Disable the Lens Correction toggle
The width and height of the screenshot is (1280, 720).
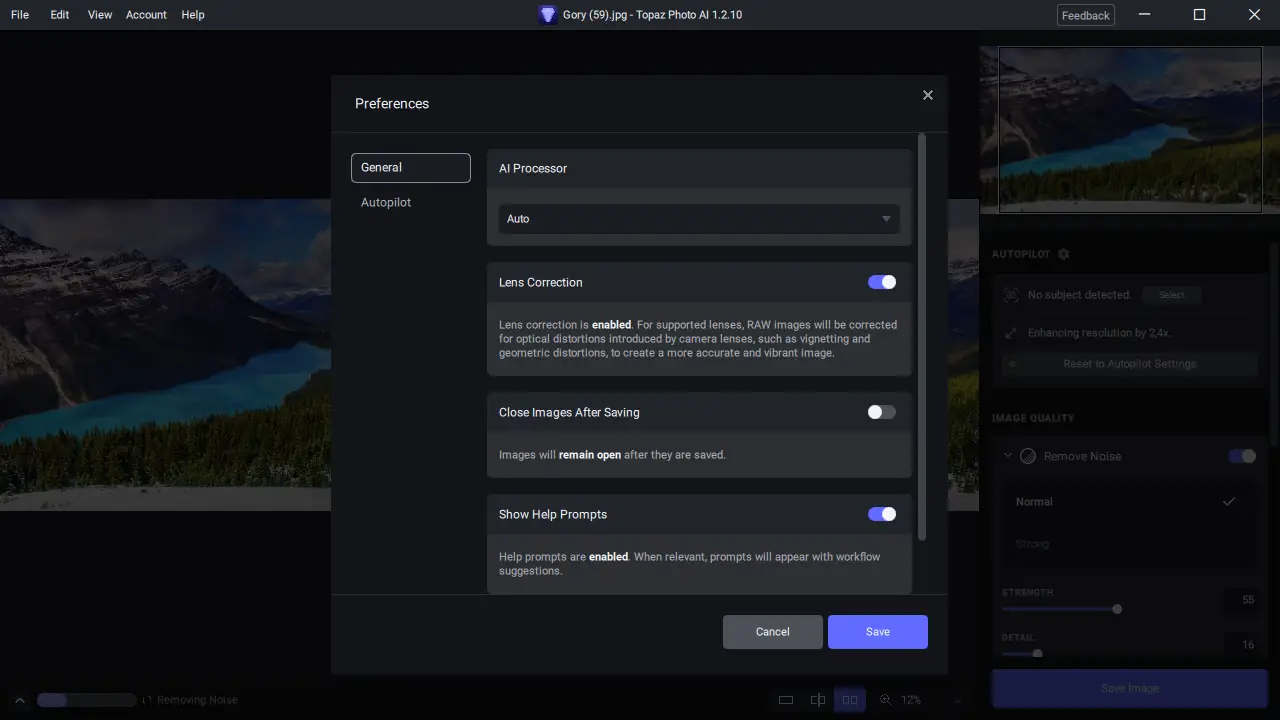tap(882, 282)
